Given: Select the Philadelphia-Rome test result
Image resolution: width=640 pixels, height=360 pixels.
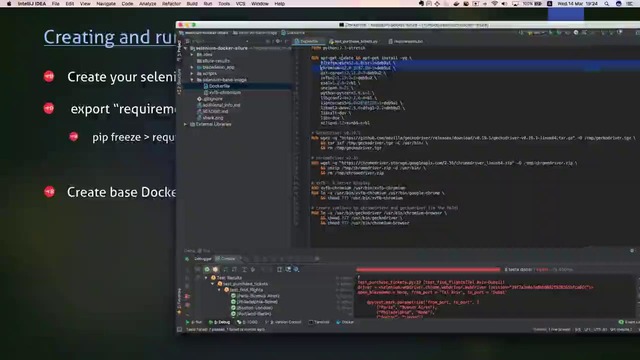Looking at the screenshot, I should [x=254, y=302].
